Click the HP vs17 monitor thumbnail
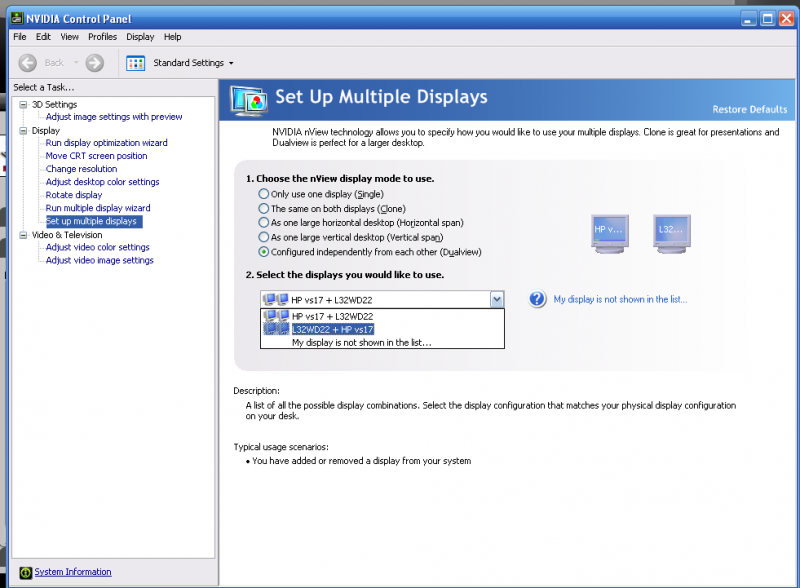This screenshot has height=588, width=800. (x=610, y=234)
